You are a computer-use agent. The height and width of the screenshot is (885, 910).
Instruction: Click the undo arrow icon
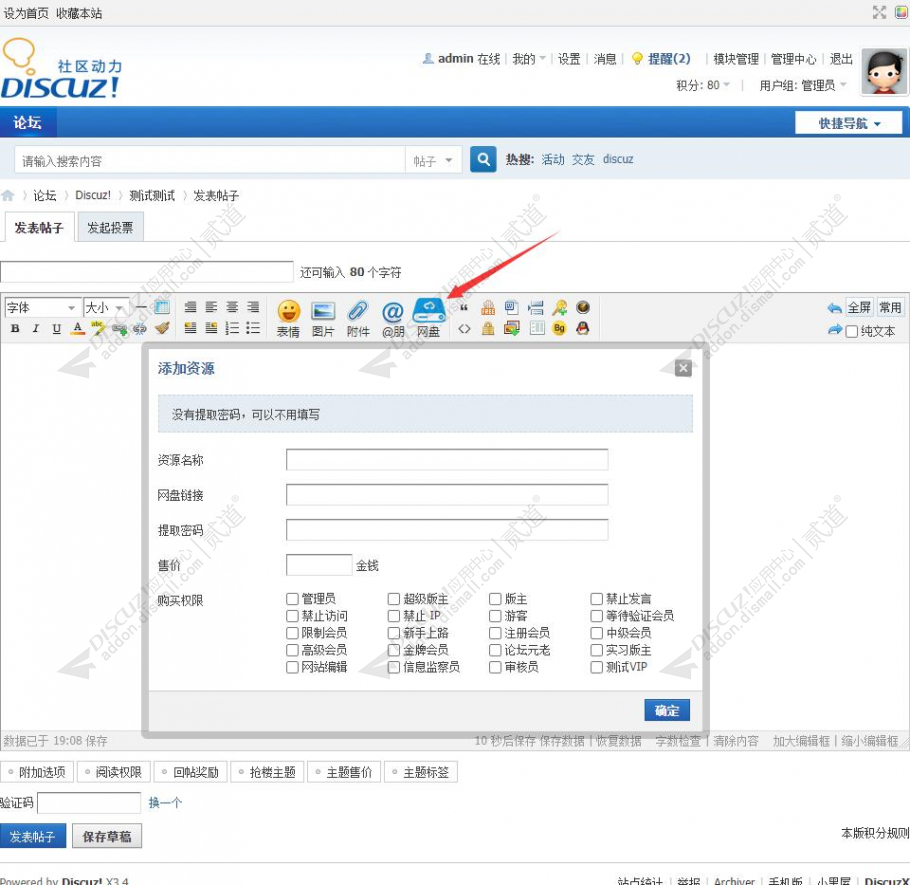coord(835,308)
